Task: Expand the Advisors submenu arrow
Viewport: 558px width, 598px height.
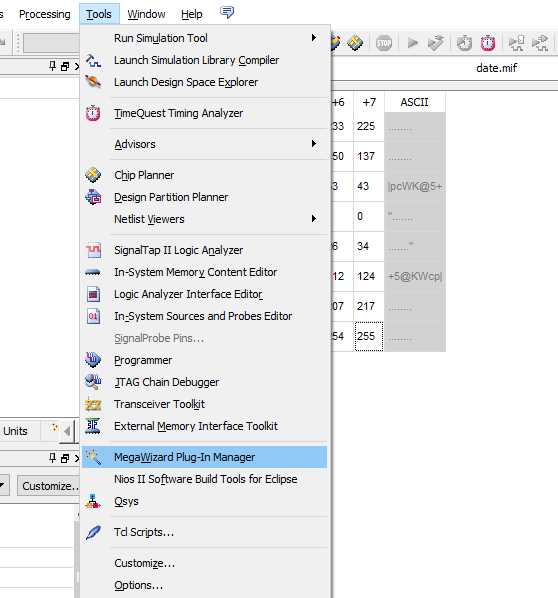Action: (314, 143)
